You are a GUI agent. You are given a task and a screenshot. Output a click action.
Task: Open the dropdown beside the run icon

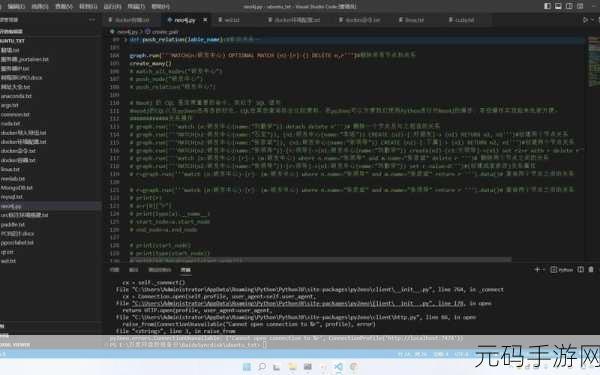click(x=593, y=20)
